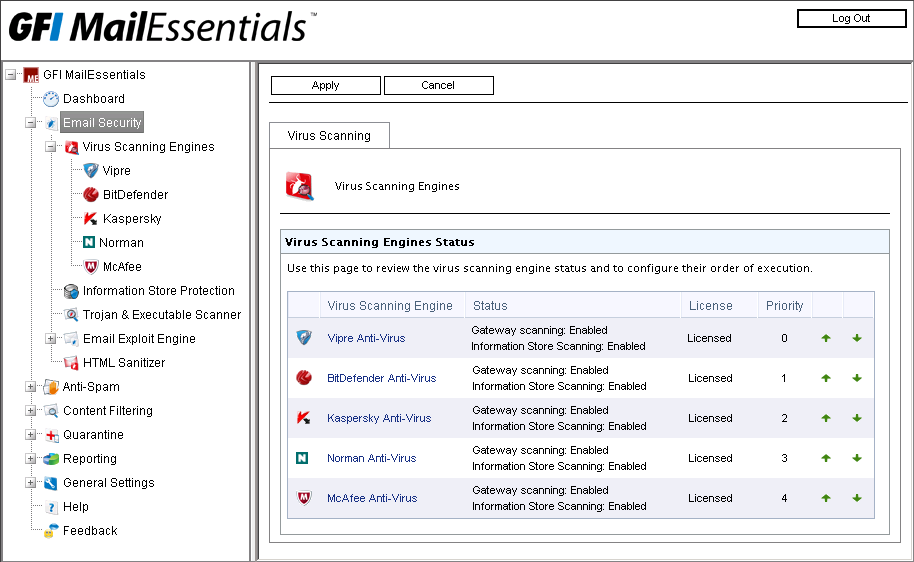Move Norman Anti-Virus priority down
914x562 pixels.
[x=857, y=458]
